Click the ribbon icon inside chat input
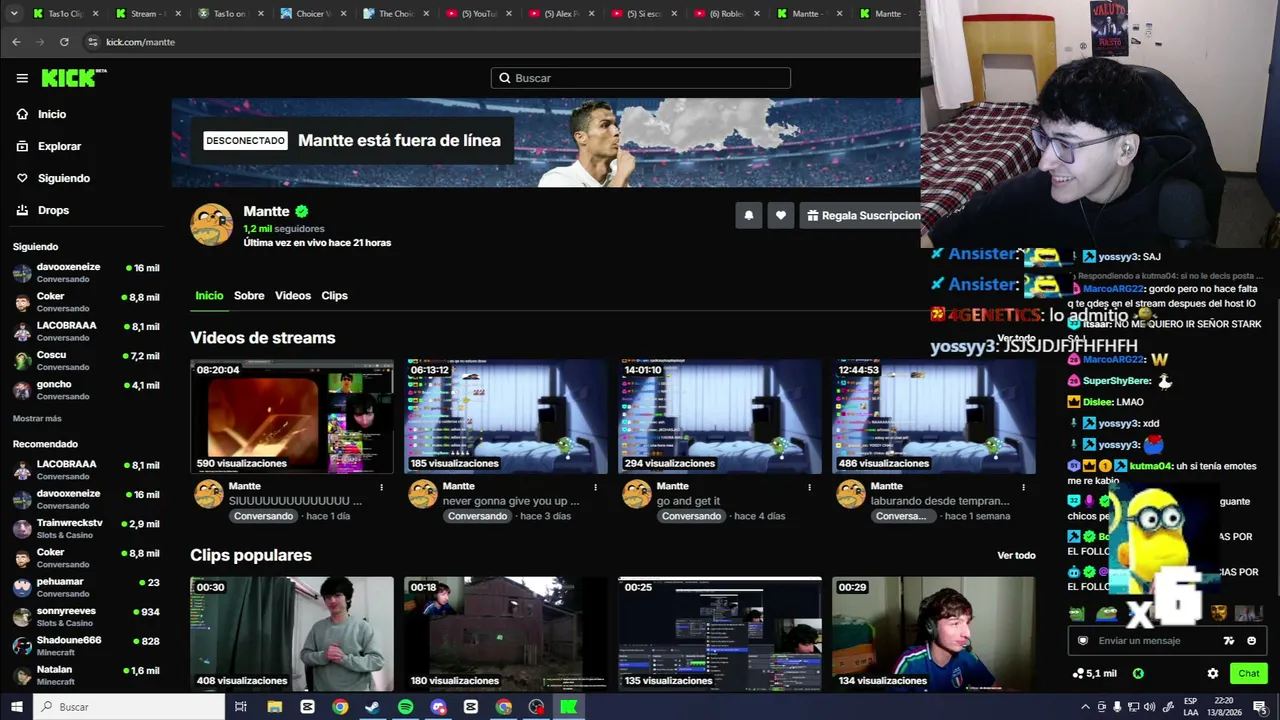Image resolution: width=1280 pixels, height=720 pixels. pyautogui.click(x=1082, y=641)
